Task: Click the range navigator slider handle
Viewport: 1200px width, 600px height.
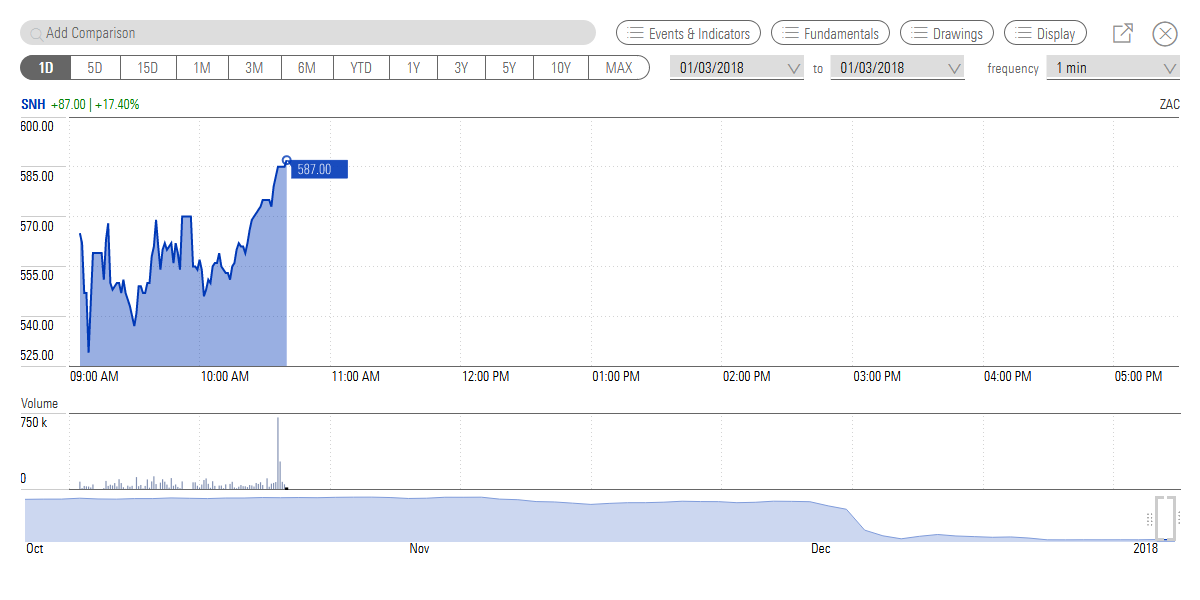Action: click(x=1165, y=517)
